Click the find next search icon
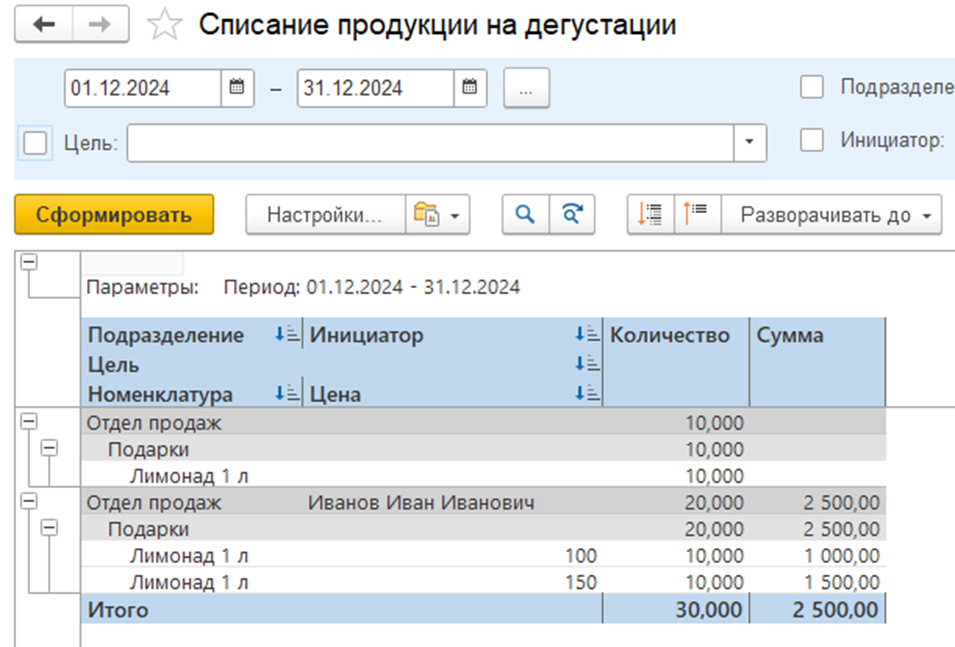The height and width of the screenshot is (647, 955). point(572,214)
